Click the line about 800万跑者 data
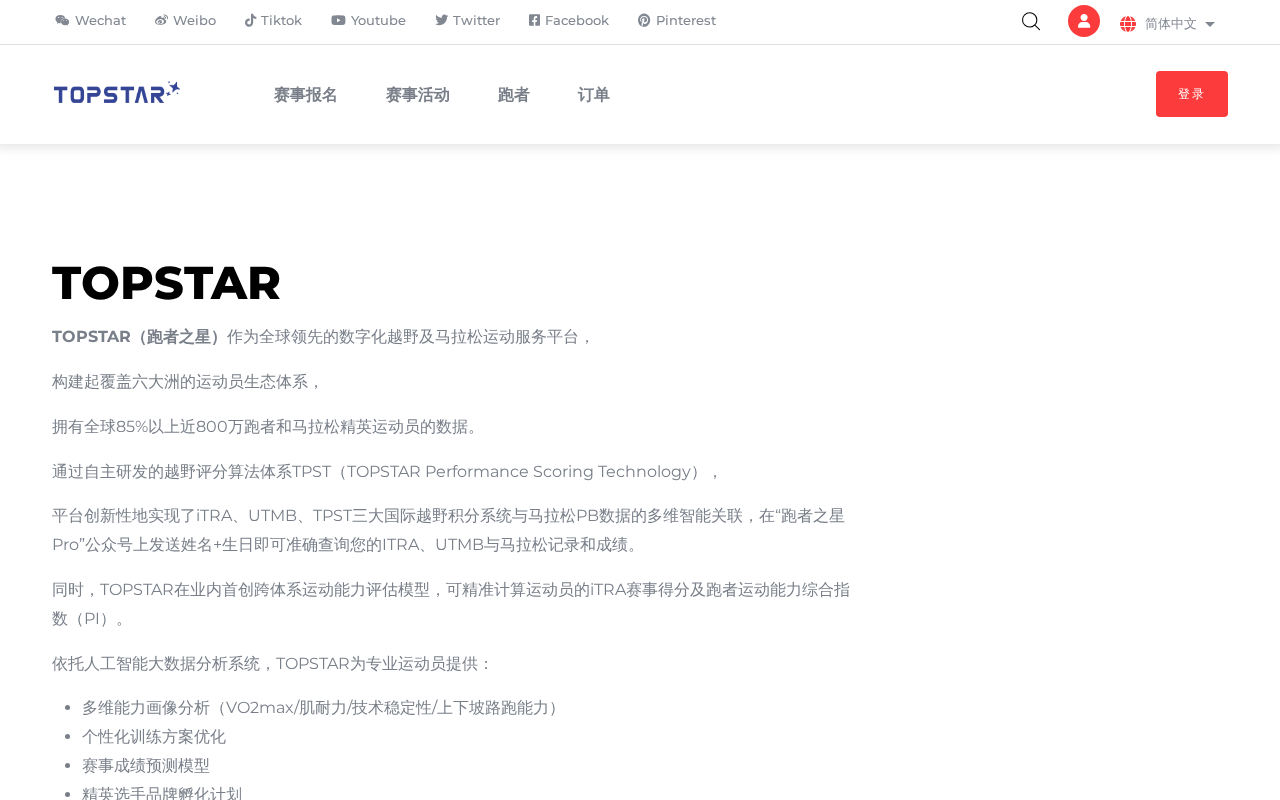 (268, 427)
